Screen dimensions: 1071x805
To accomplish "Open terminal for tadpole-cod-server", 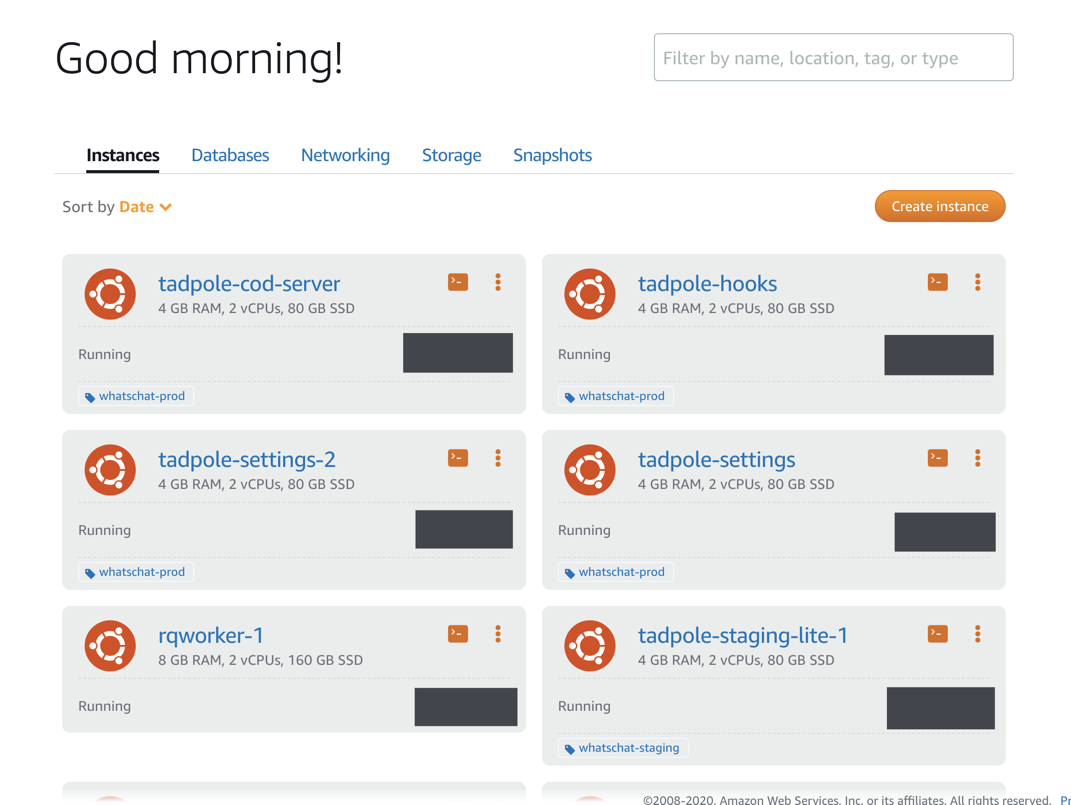I will coord(458,283).
